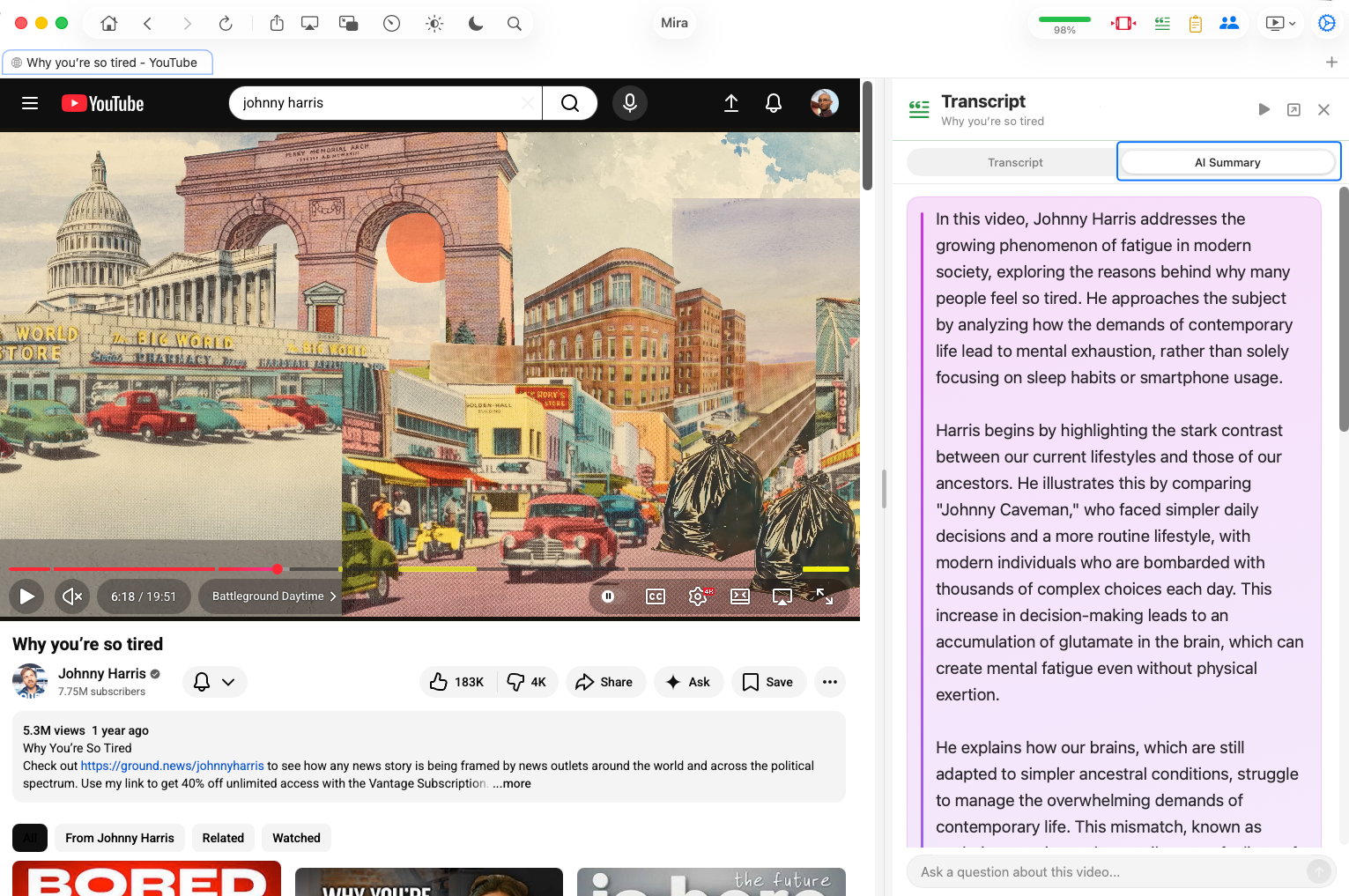Screen dimensions: 1349x896
Task: Open YouTube create upload icon
Action: click(731, 103)
